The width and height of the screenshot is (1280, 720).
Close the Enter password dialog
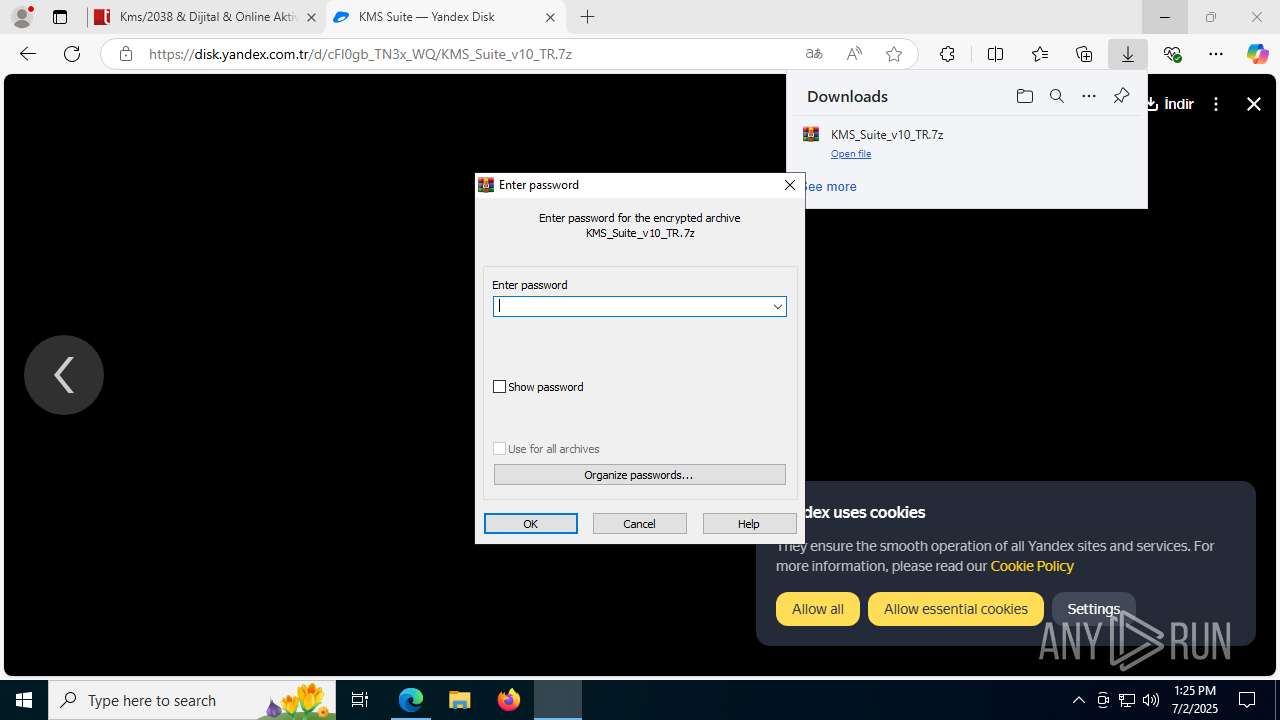pyautogui.click(x=790, y=185)
